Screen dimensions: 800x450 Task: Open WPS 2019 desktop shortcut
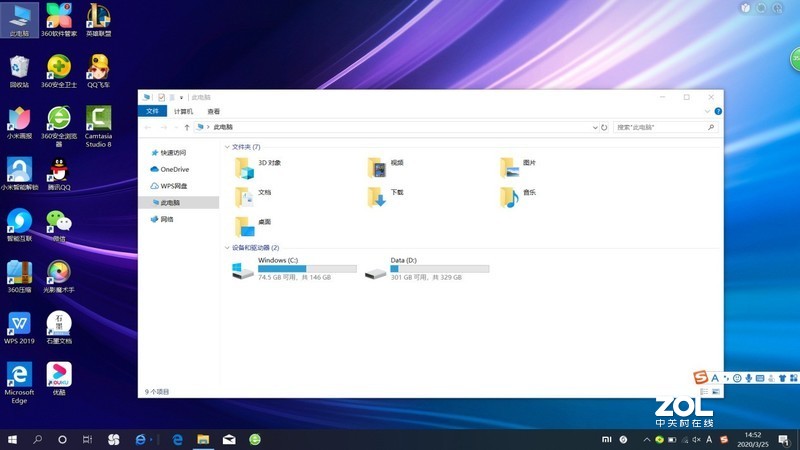point(19,325)
